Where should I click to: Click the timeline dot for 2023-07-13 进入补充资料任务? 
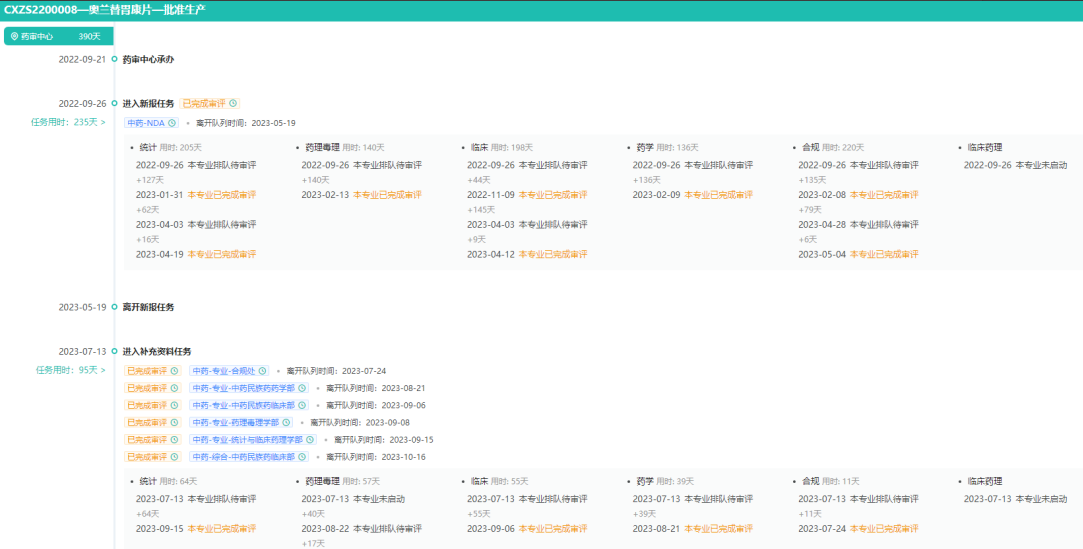114,352
